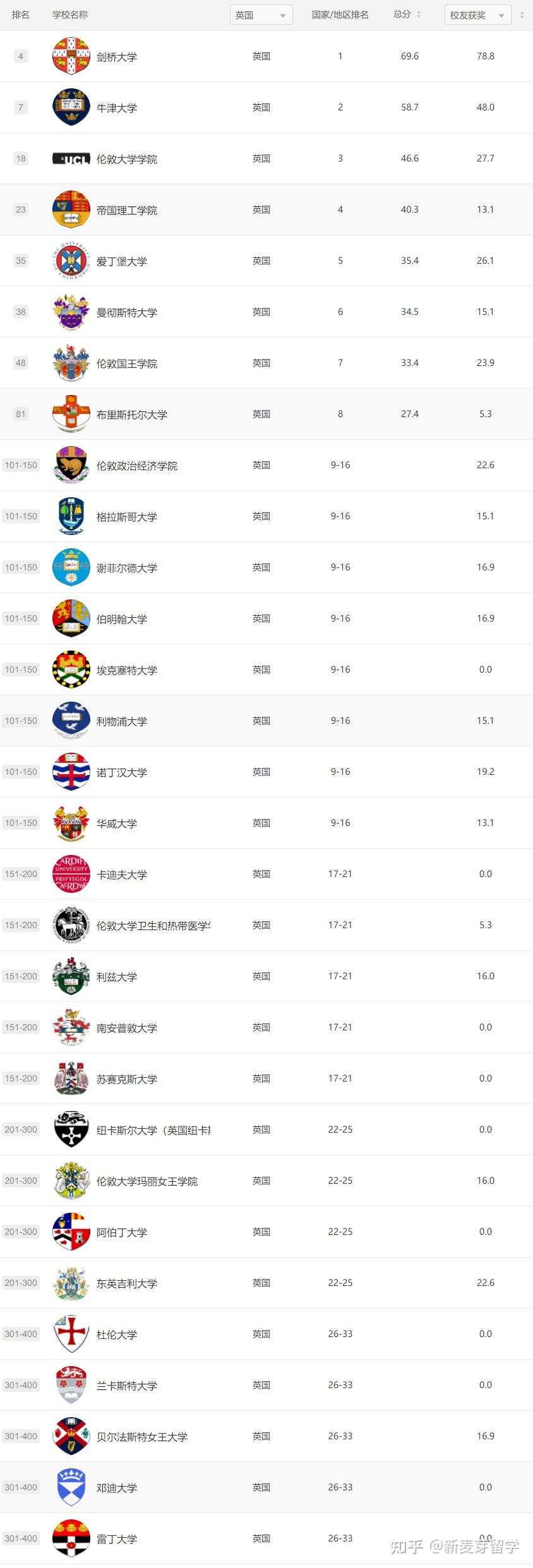
Task: Click the Edinburgh University round crest
Action: pyautogui.click(x=71, y=261)
